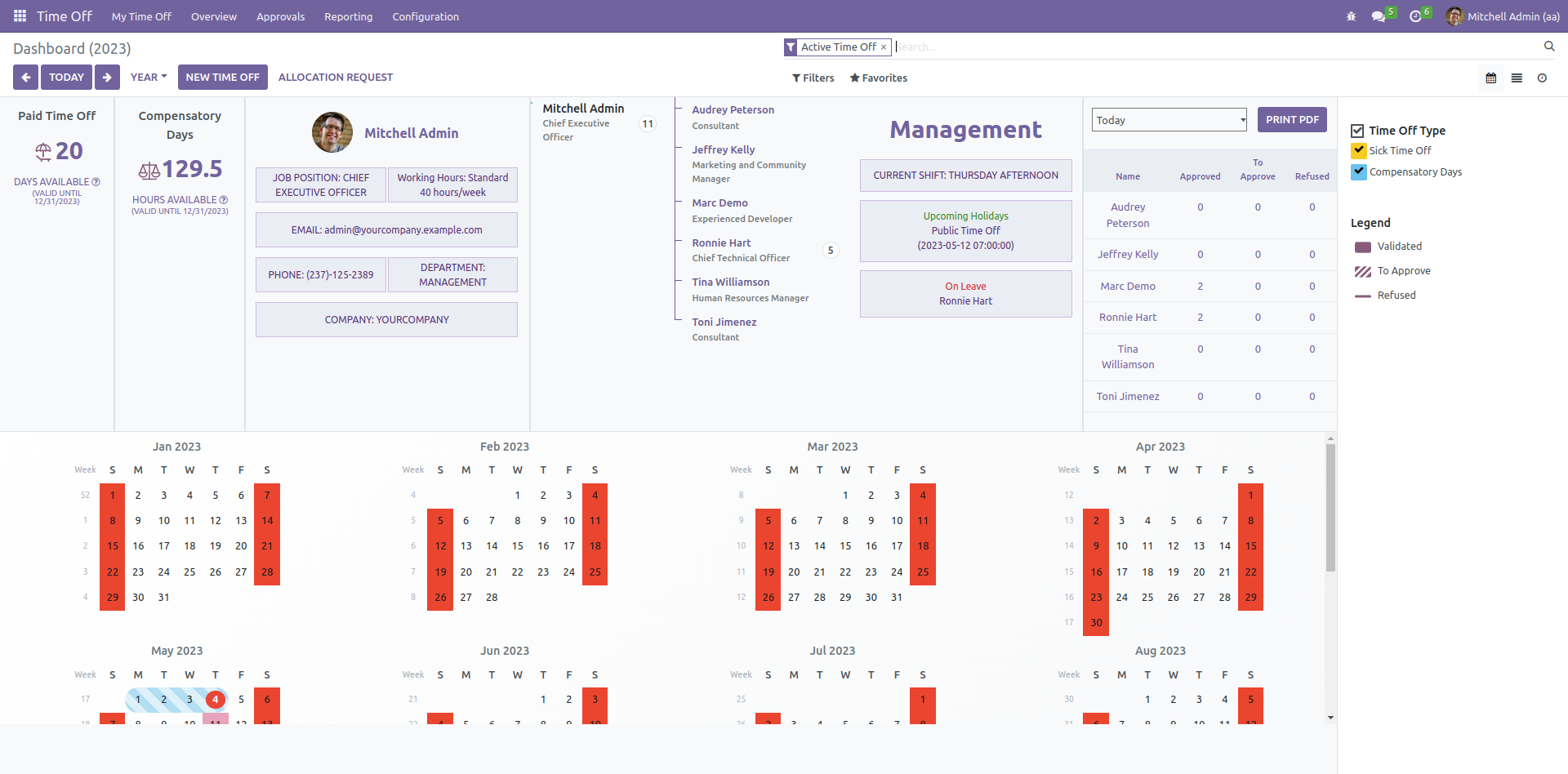1568x774 pixels.
Task: Toggle the Compensatory Days checkbox
Action: [1359, 171]
